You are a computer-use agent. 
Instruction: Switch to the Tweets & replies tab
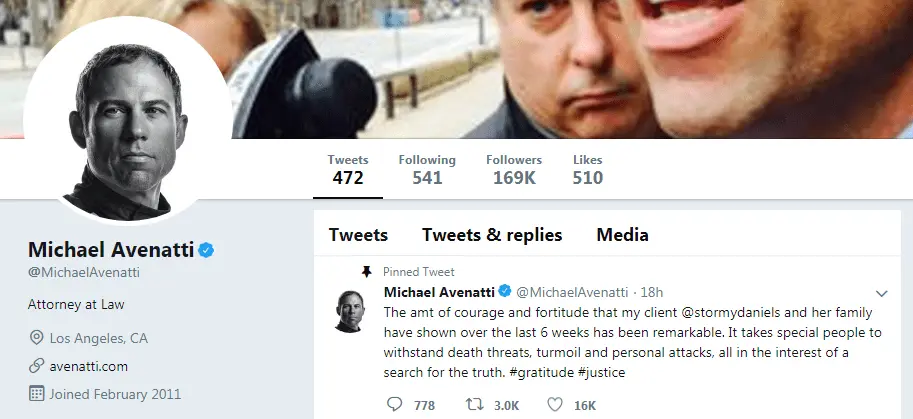click(492, 235)
